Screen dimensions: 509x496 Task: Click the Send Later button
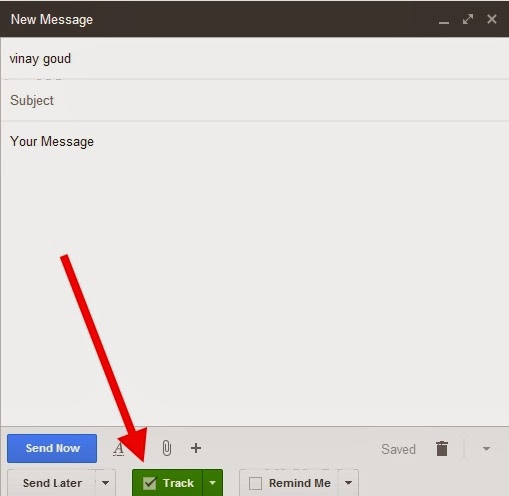(x=52, y=483)
